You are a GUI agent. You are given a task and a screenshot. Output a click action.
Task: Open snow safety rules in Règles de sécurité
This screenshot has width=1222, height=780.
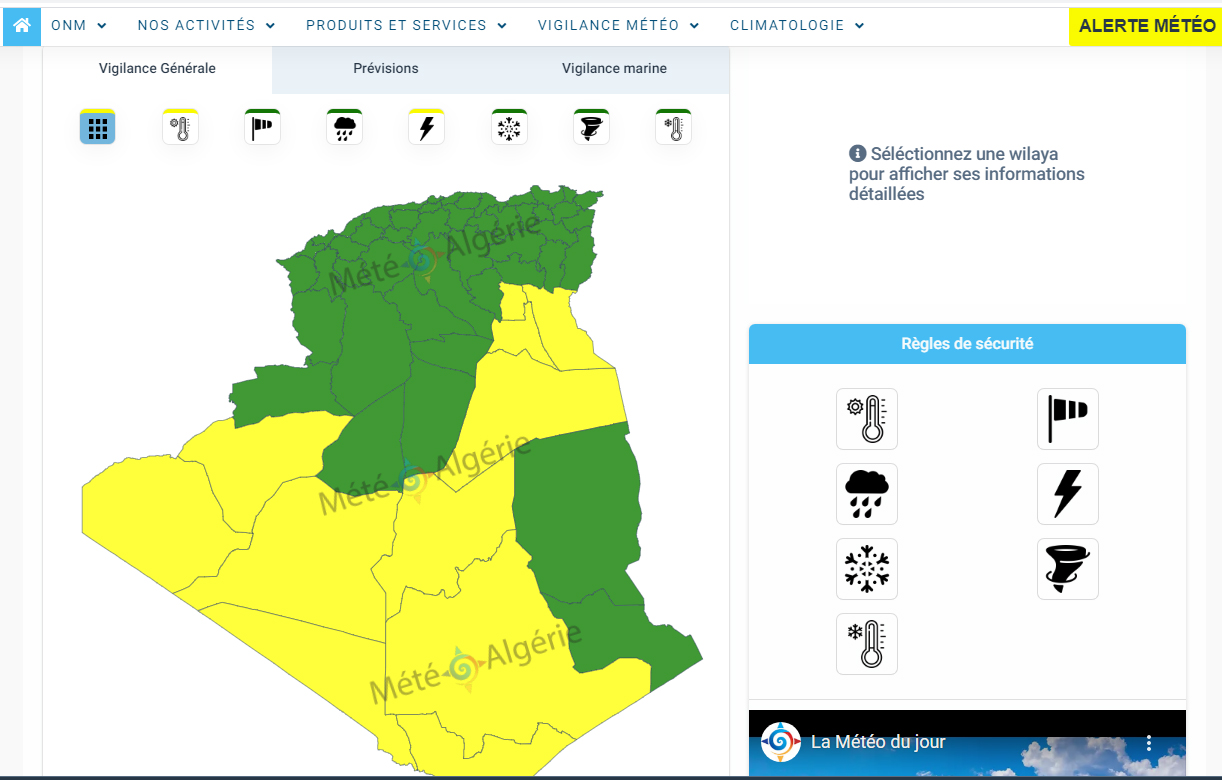[867, 569]
